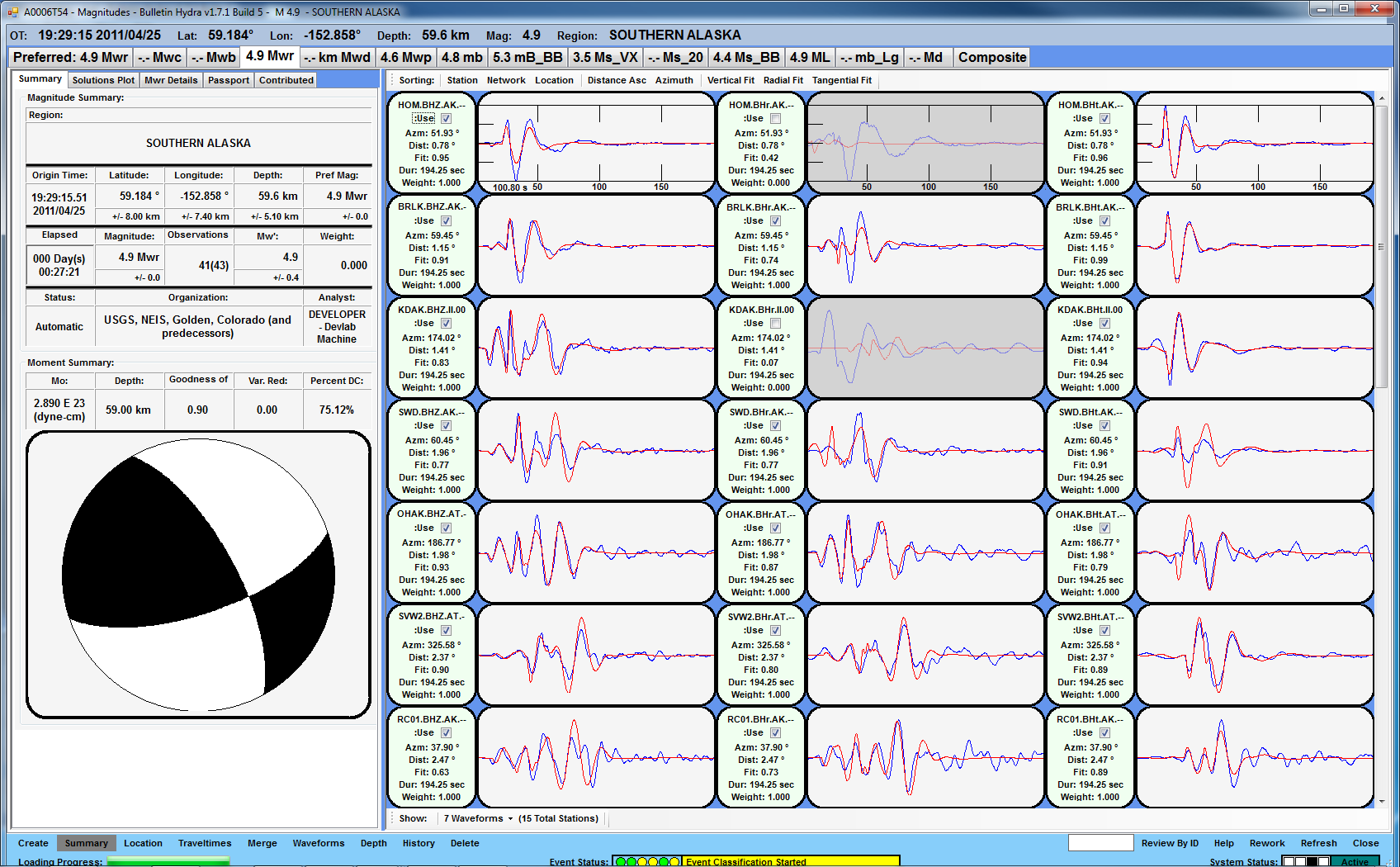Viewport: 1400px width, 867px height.
Task: Uncheck Use for RC01.BHt.AK station
Action: click(x=1104, y=733)
